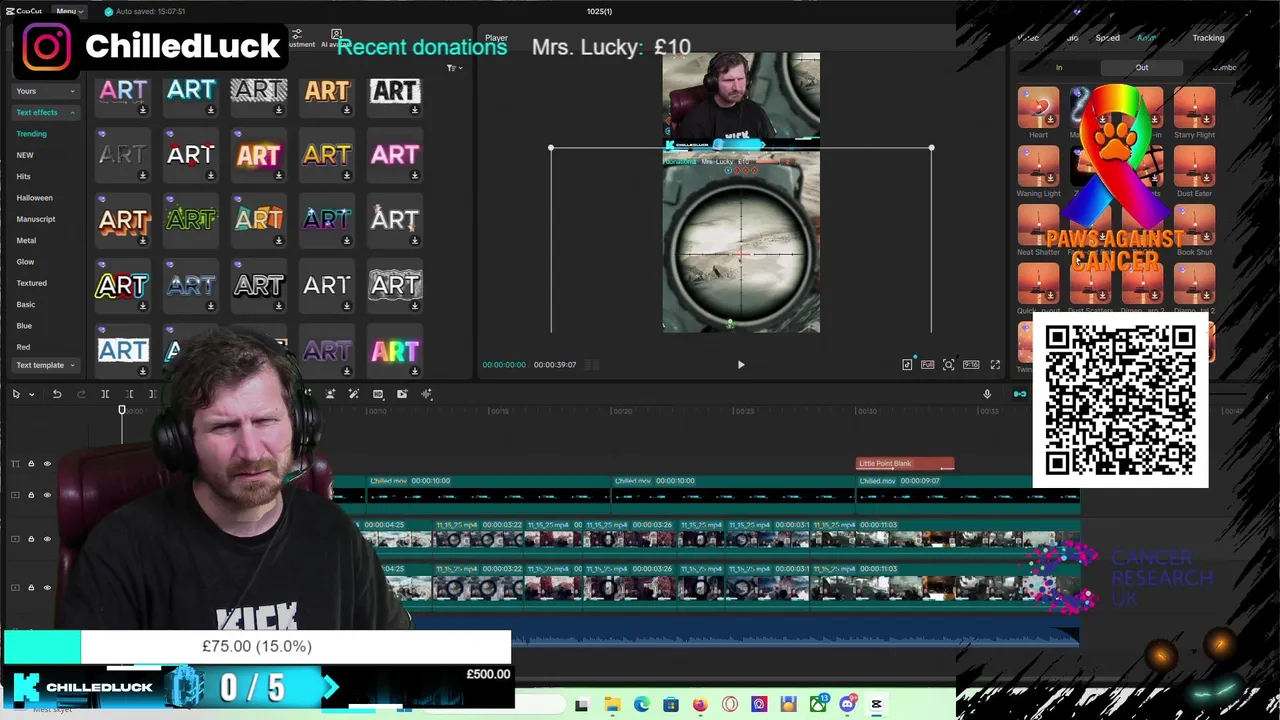Click the CapCut icon in the taskbar
Image resolution: width=1280 pixels, height=720 pixels.
[x=876, y=705]
